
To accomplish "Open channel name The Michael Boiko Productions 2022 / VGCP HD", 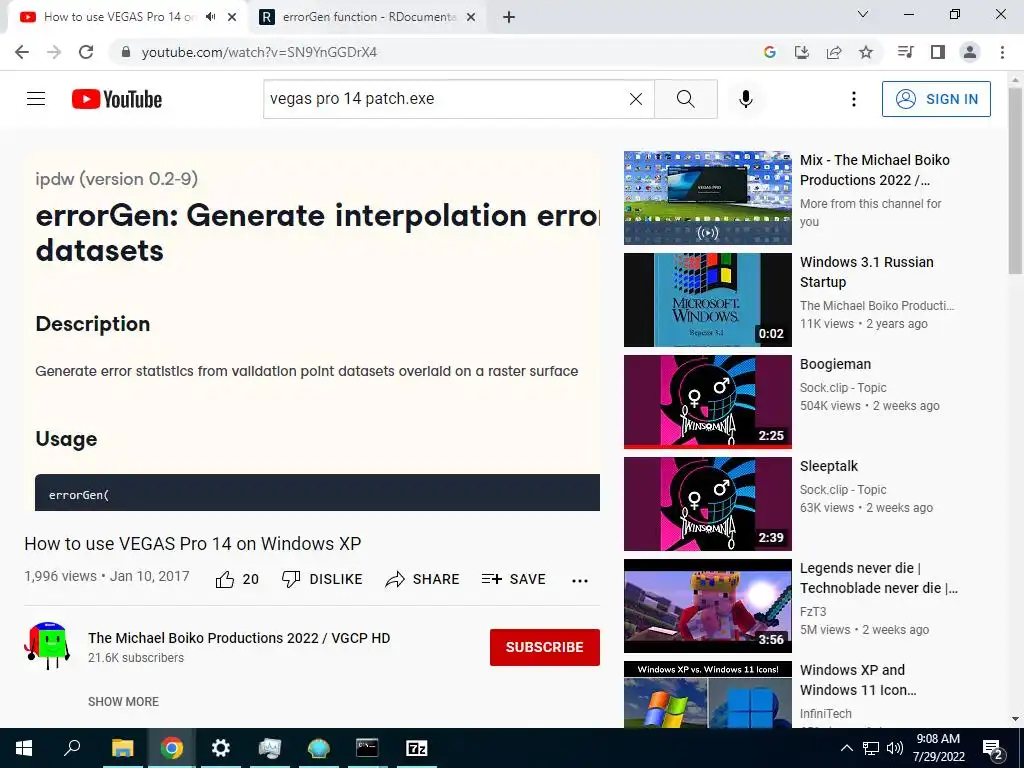I will point(239,638).
